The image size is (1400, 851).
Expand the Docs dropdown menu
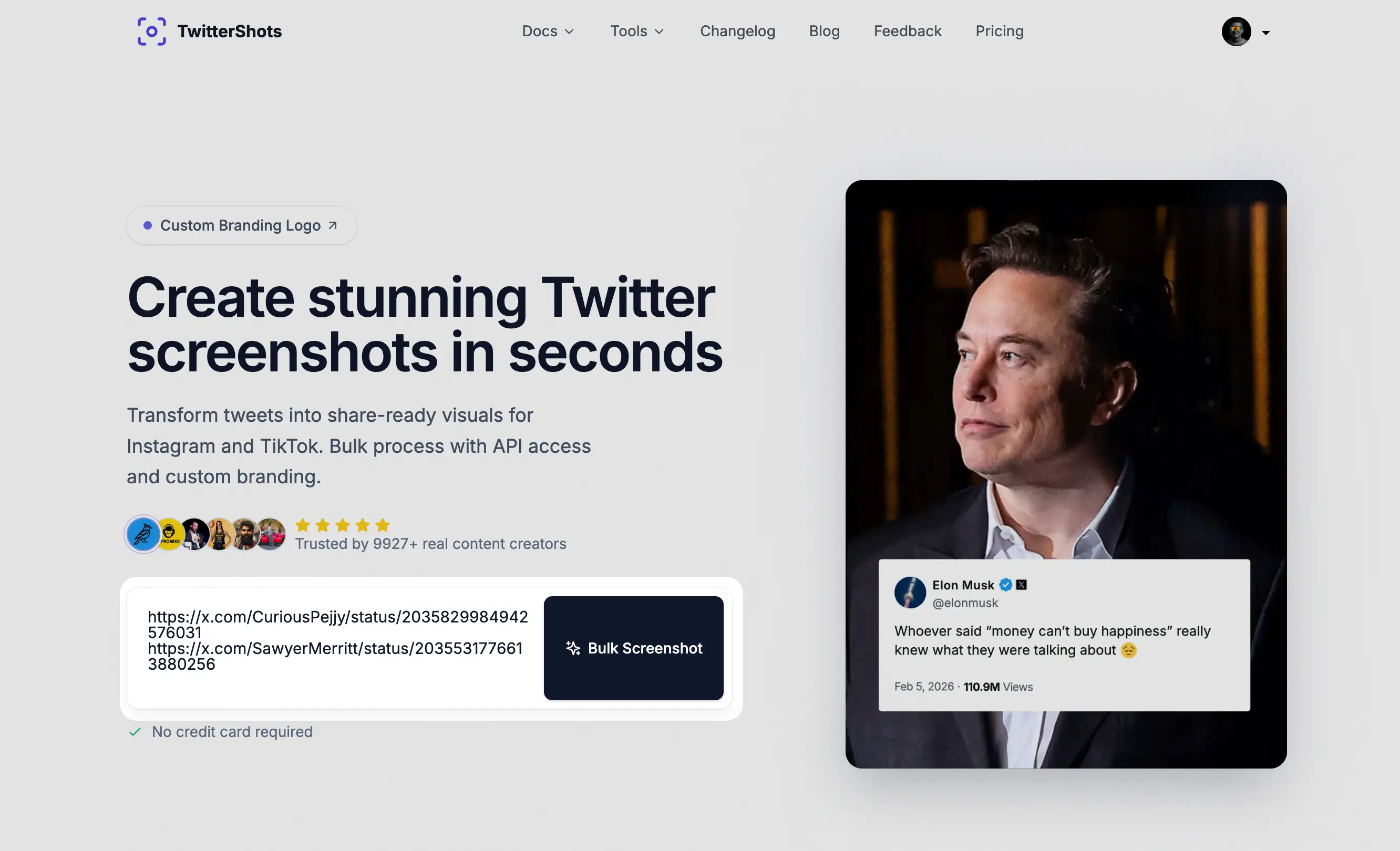[x=548, y=31]
